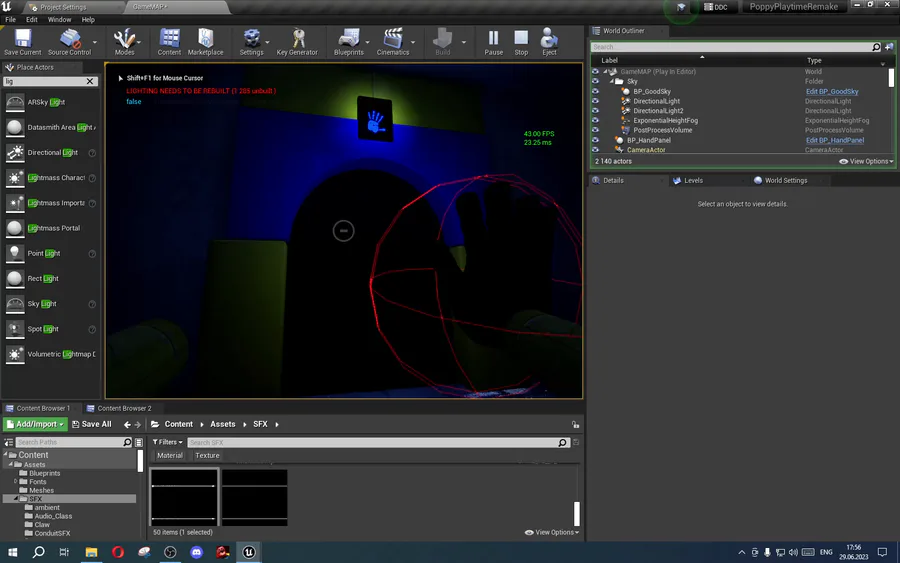Open World Outliner View Options
The image size is (900, 563).
pyautogui.click(x=867, y=161)
